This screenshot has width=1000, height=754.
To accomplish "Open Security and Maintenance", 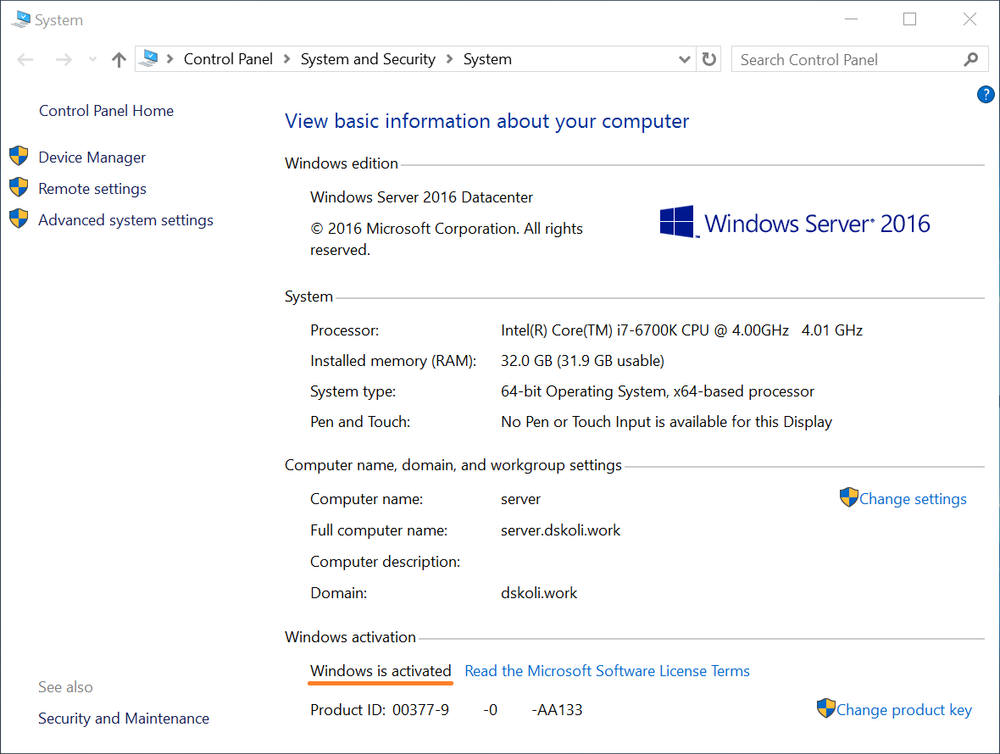I will pos(123,718).
